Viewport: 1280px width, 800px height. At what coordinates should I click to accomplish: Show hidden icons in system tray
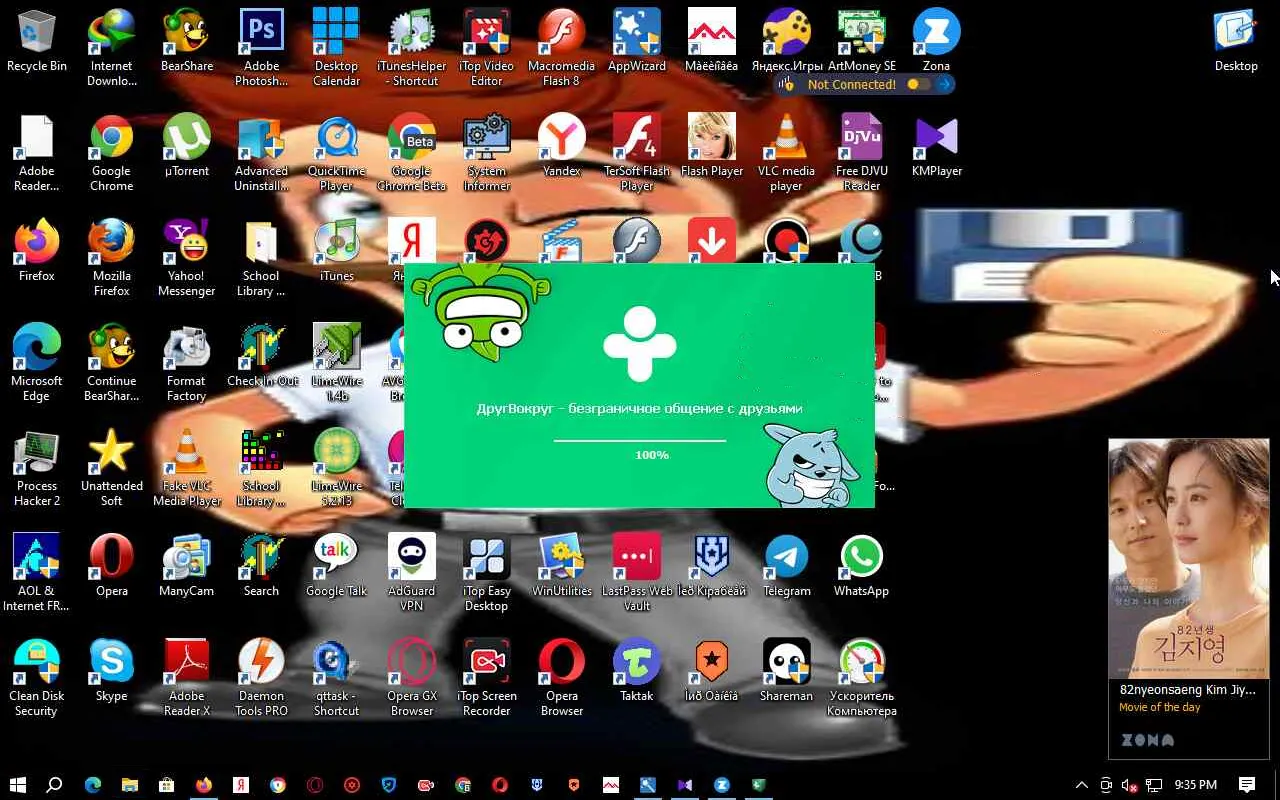tap(1081, 785)
